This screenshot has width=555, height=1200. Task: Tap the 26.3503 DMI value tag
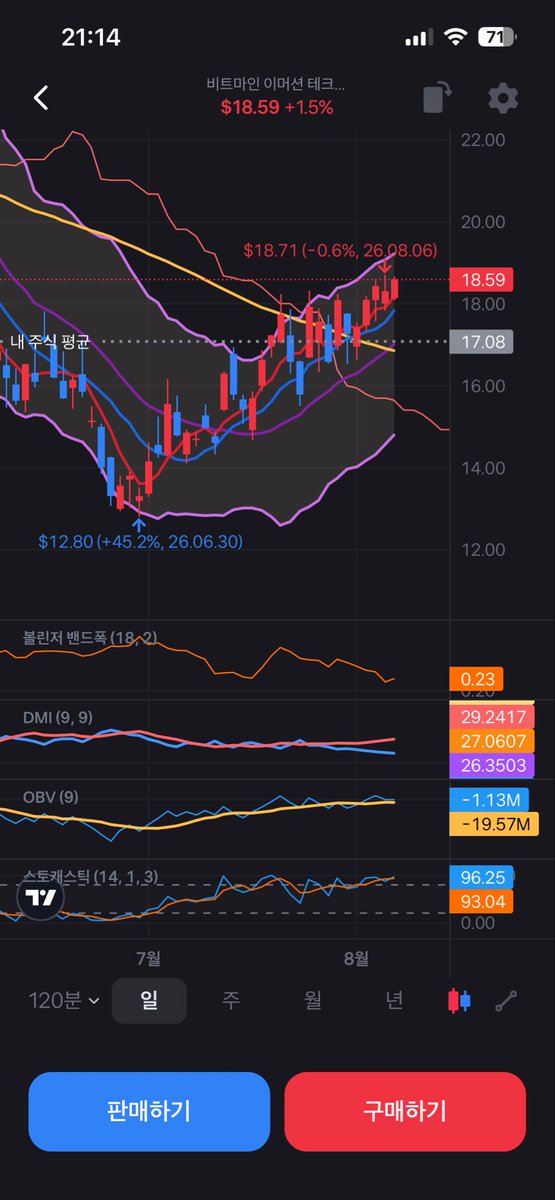click(492, 766)
